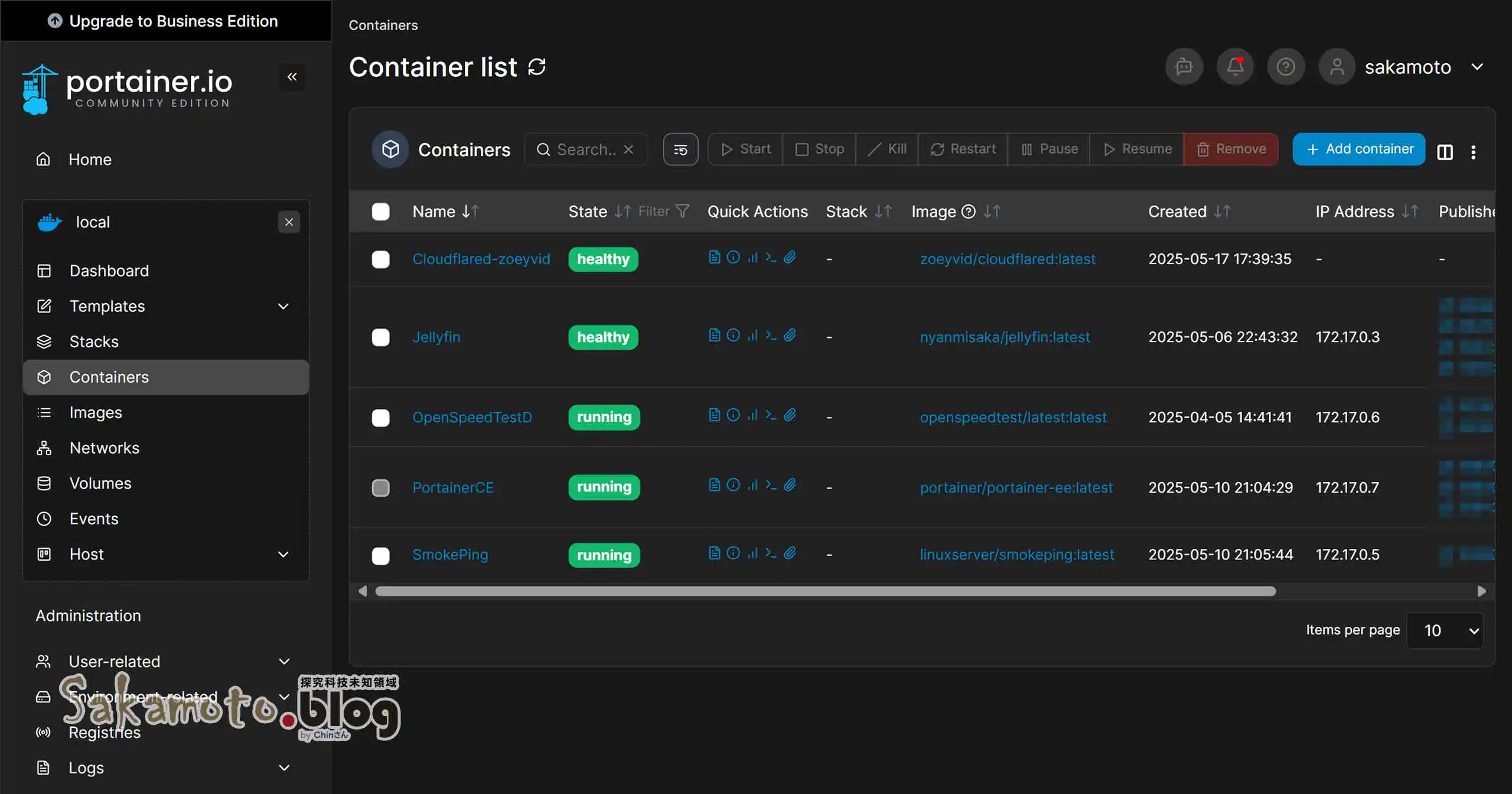This screenshot has height=794, width=1512.
Task: Click inspect icon for PortainerCE
Action: point(733,485)
